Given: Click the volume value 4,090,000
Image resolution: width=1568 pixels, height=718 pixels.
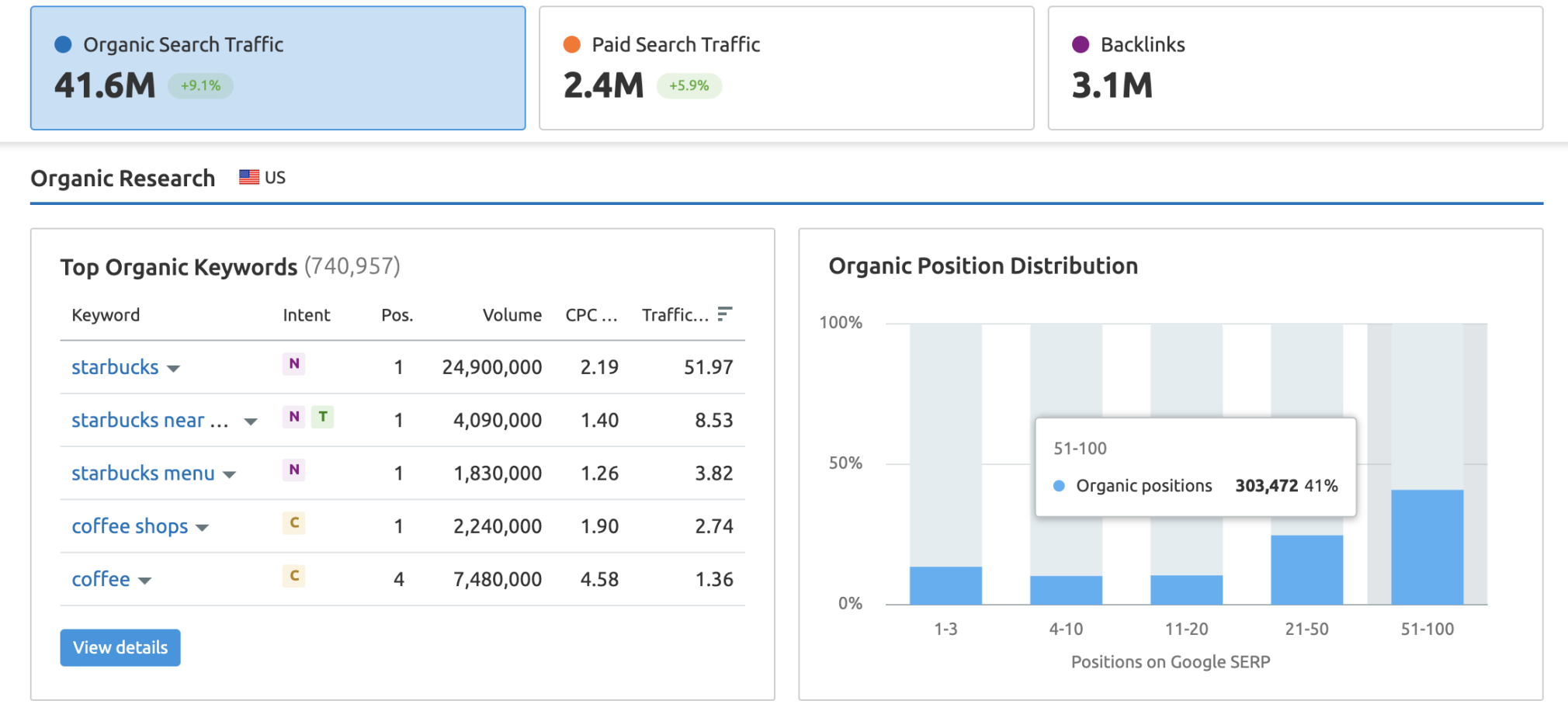Looking at the screenshot, I should click(x=498, y=421).
